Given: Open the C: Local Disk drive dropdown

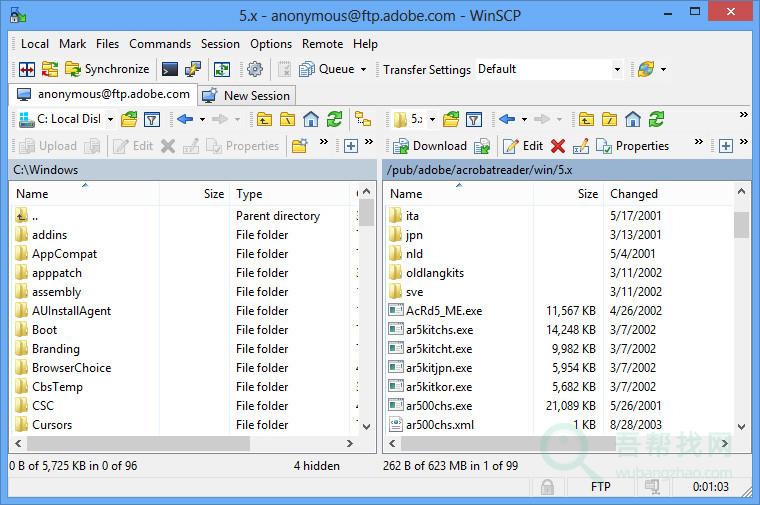Looking at the screenshot, I should 110,119.
